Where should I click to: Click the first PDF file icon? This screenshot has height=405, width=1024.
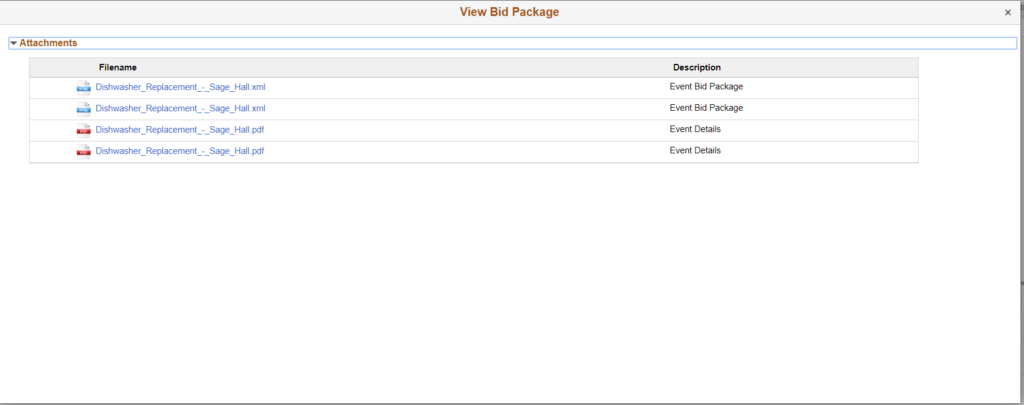83,130
